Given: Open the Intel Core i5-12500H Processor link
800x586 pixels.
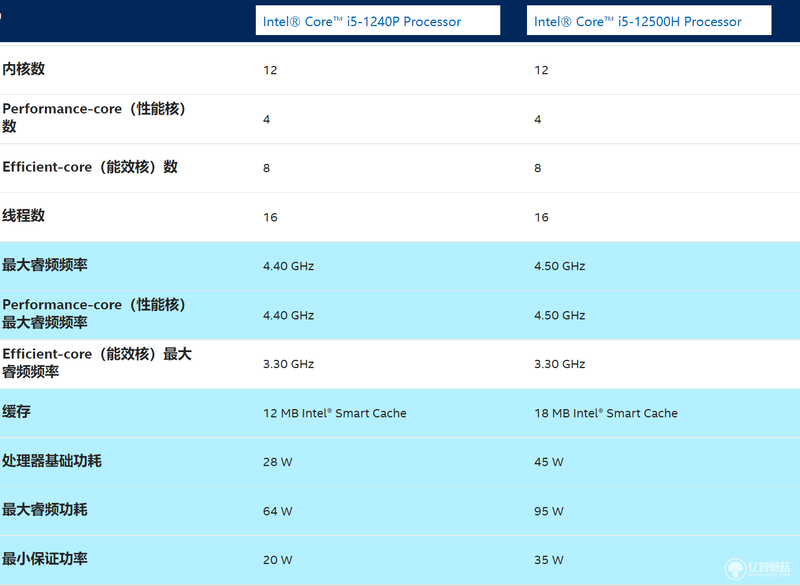Looking at the screenshot, I should click(x=638, y=21).
